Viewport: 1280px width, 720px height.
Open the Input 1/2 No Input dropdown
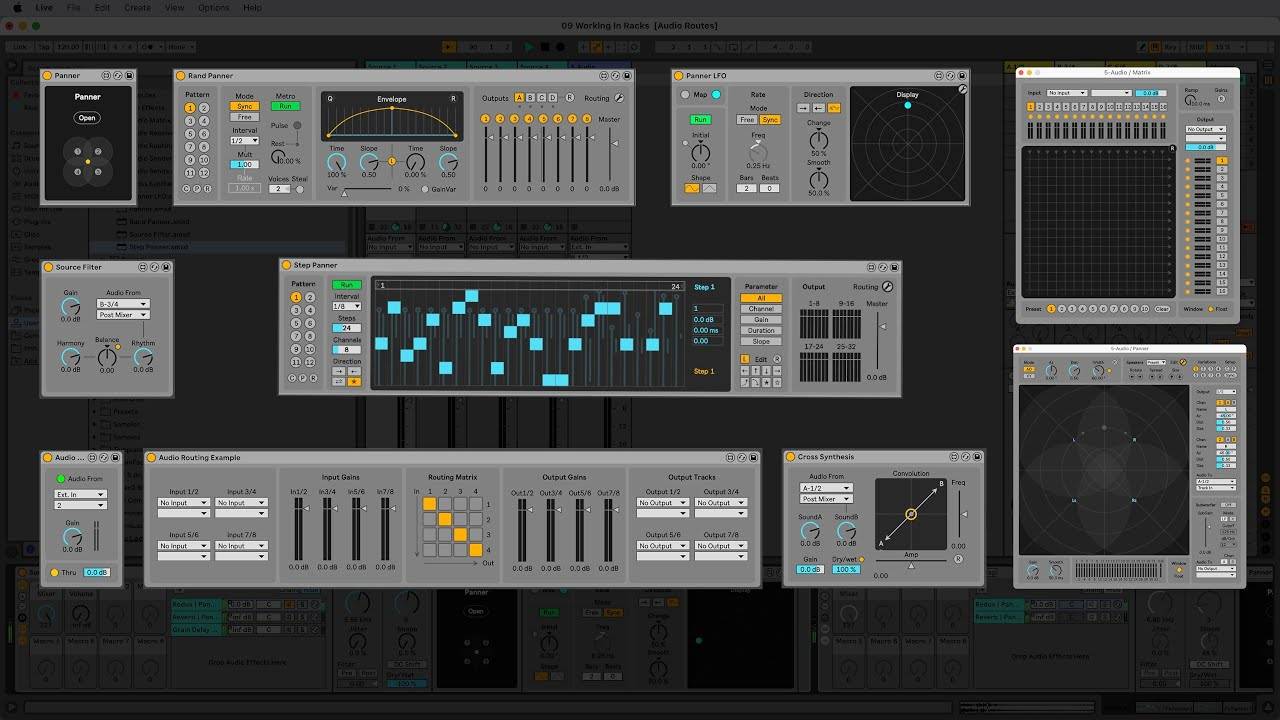coord(183,503)
